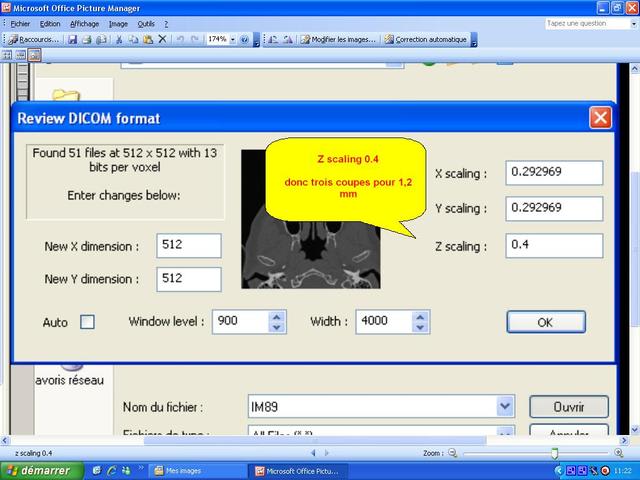Screen dimensions: 640x480
Task: Expand hidden system tray icons arrow
Action: [558, 471]
